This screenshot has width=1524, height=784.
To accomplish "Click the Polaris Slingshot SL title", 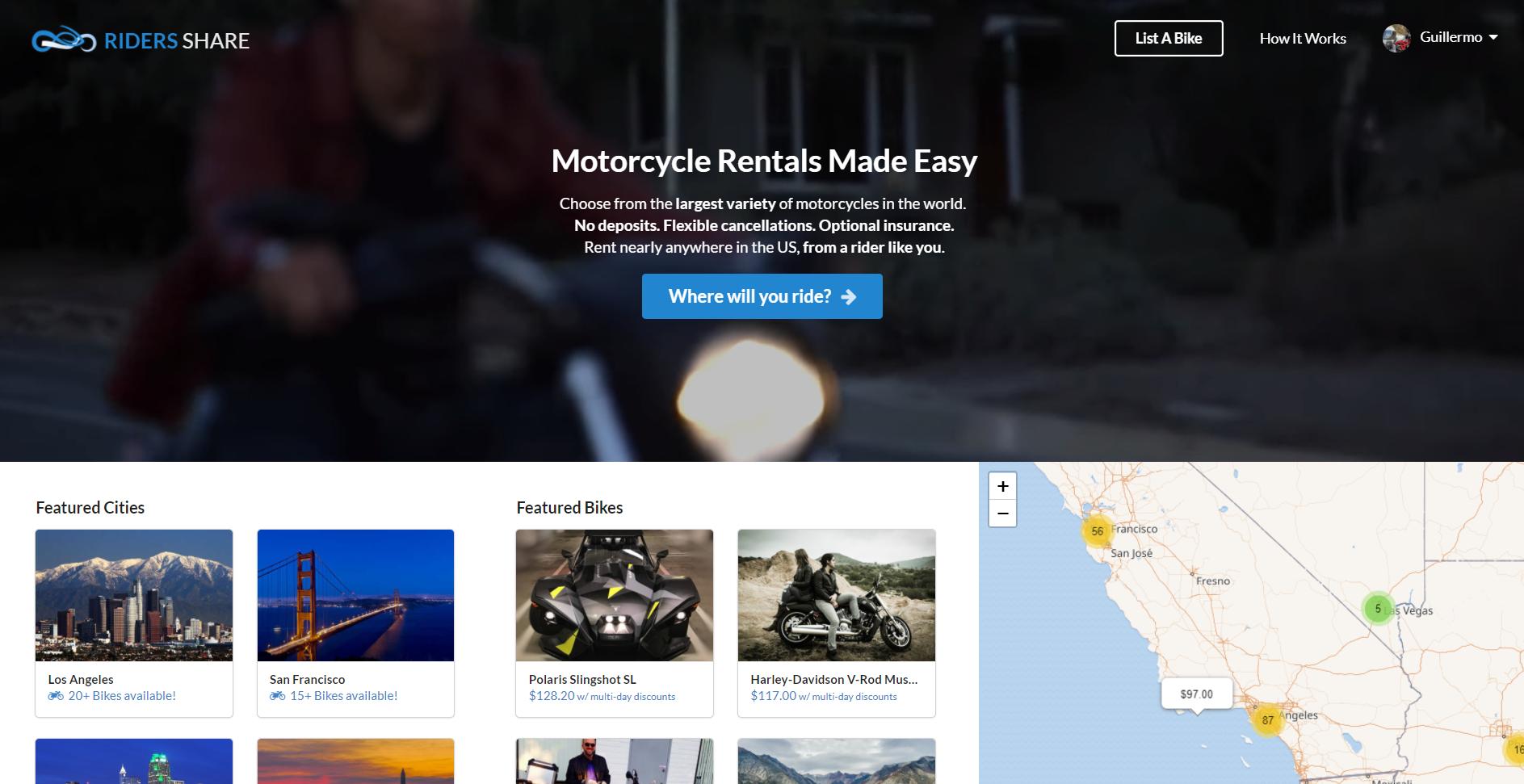I will coord(582,680).
